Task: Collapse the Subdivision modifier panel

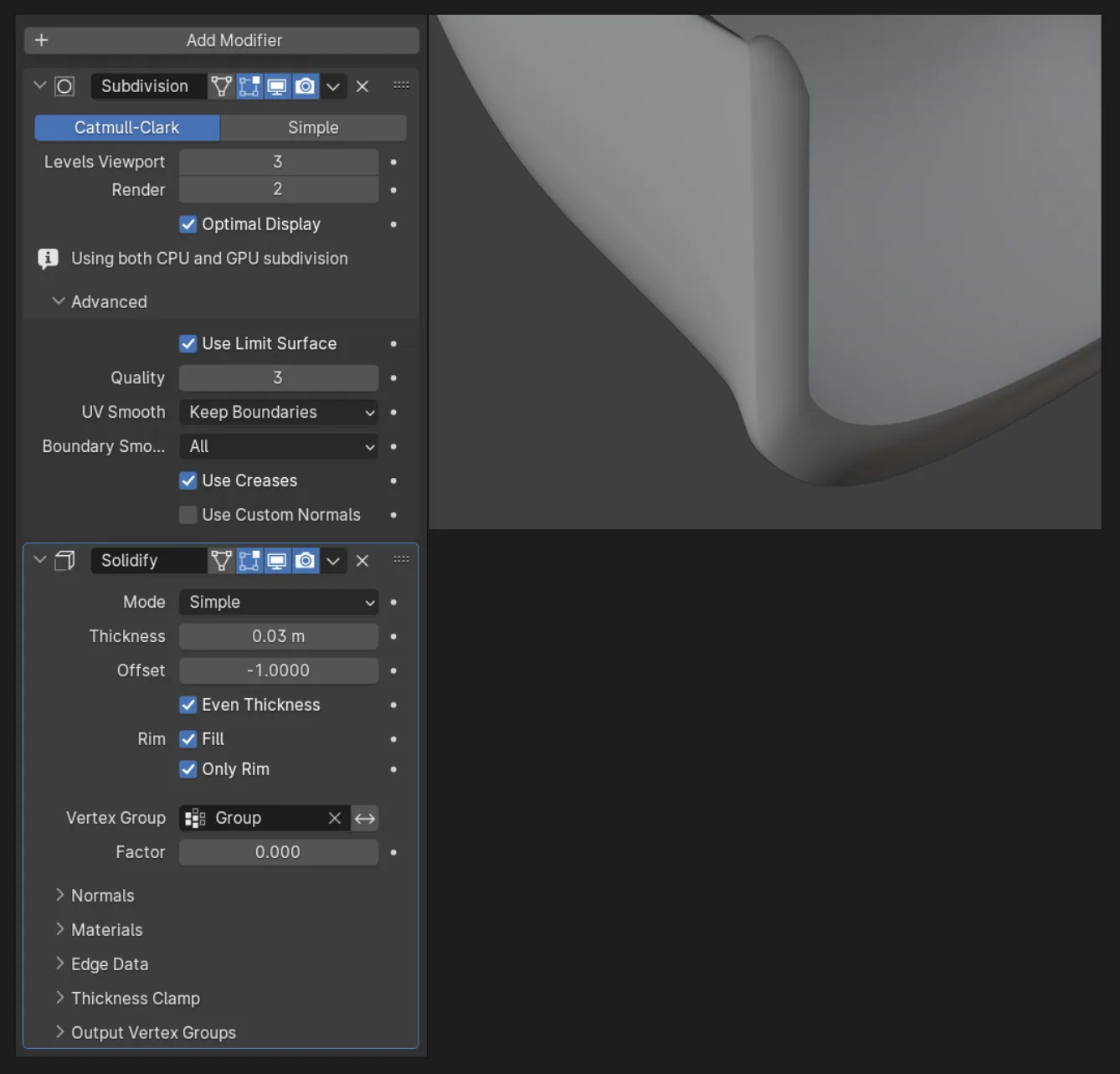Action: coord(39,85)
